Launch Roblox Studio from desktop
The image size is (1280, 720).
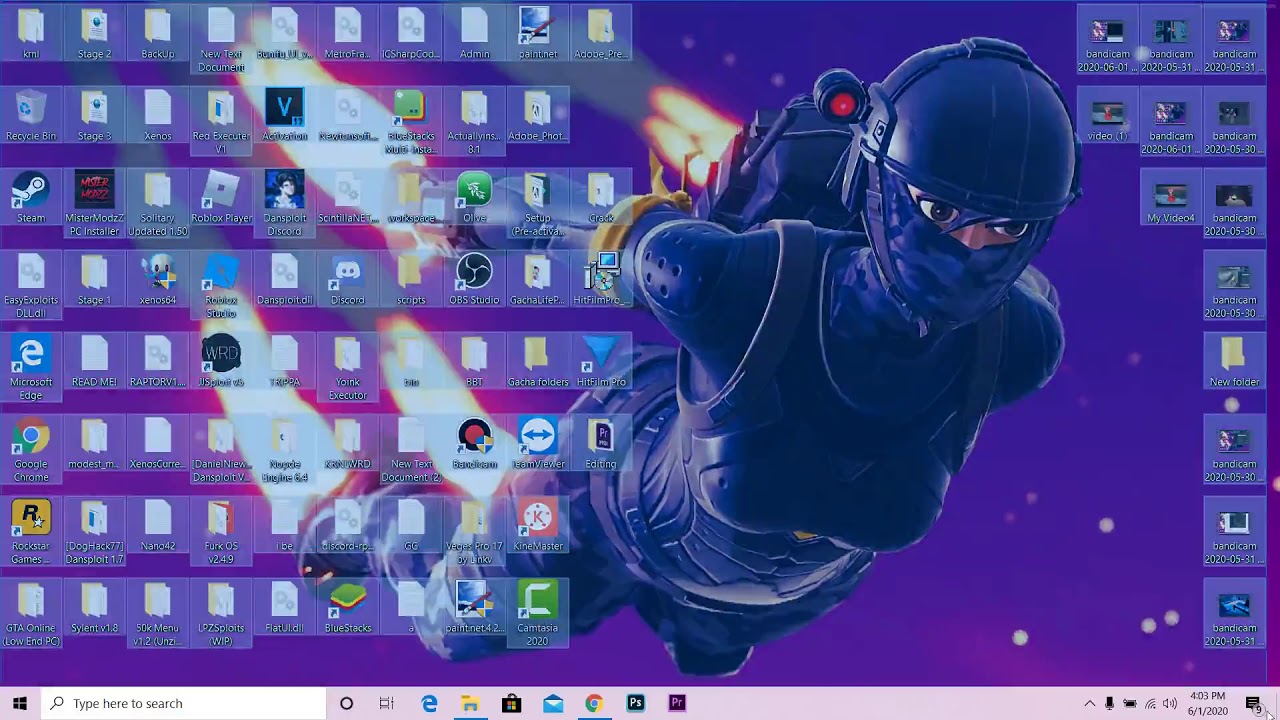tap(221, 286)
